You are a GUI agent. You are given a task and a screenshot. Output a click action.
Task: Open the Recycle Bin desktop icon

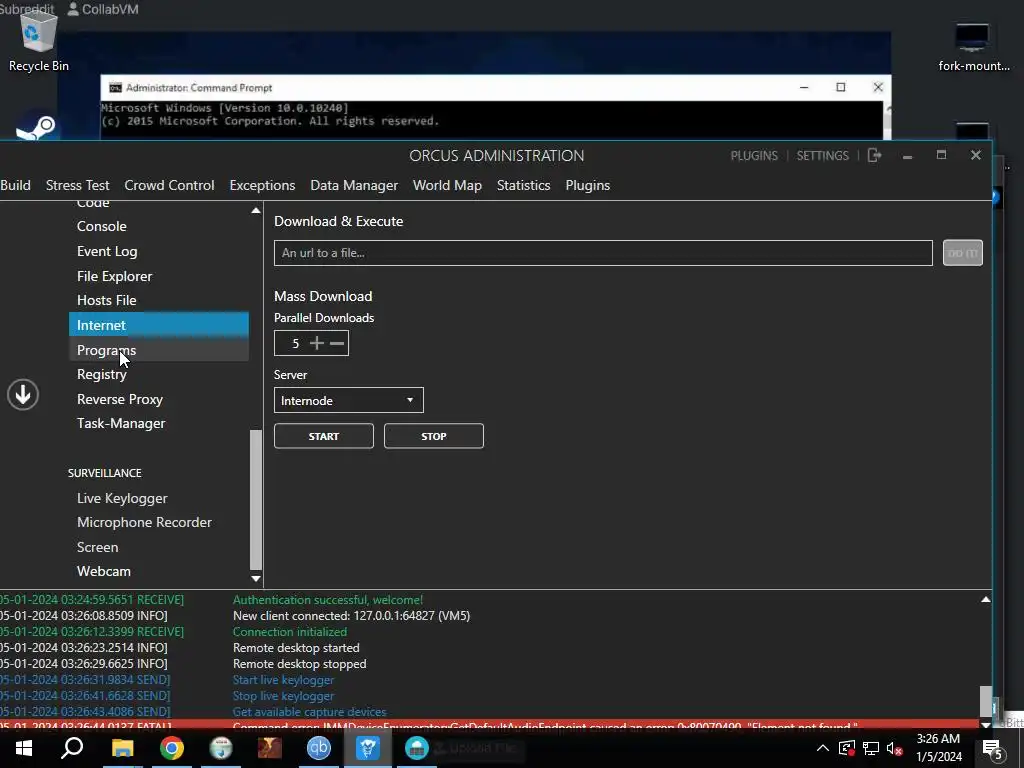(x=38, y=40)
